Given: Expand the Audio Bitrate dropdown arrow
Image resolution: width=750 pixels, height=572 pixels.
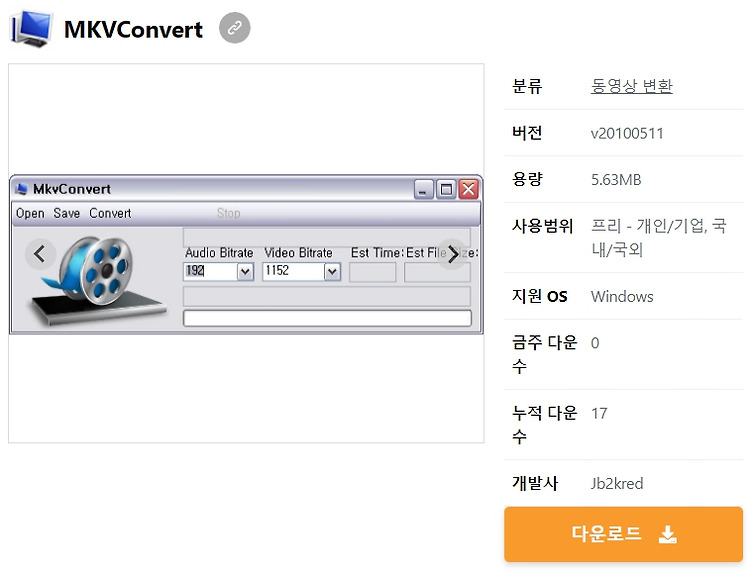Looking at the screenshot, I should coord(245,272).
